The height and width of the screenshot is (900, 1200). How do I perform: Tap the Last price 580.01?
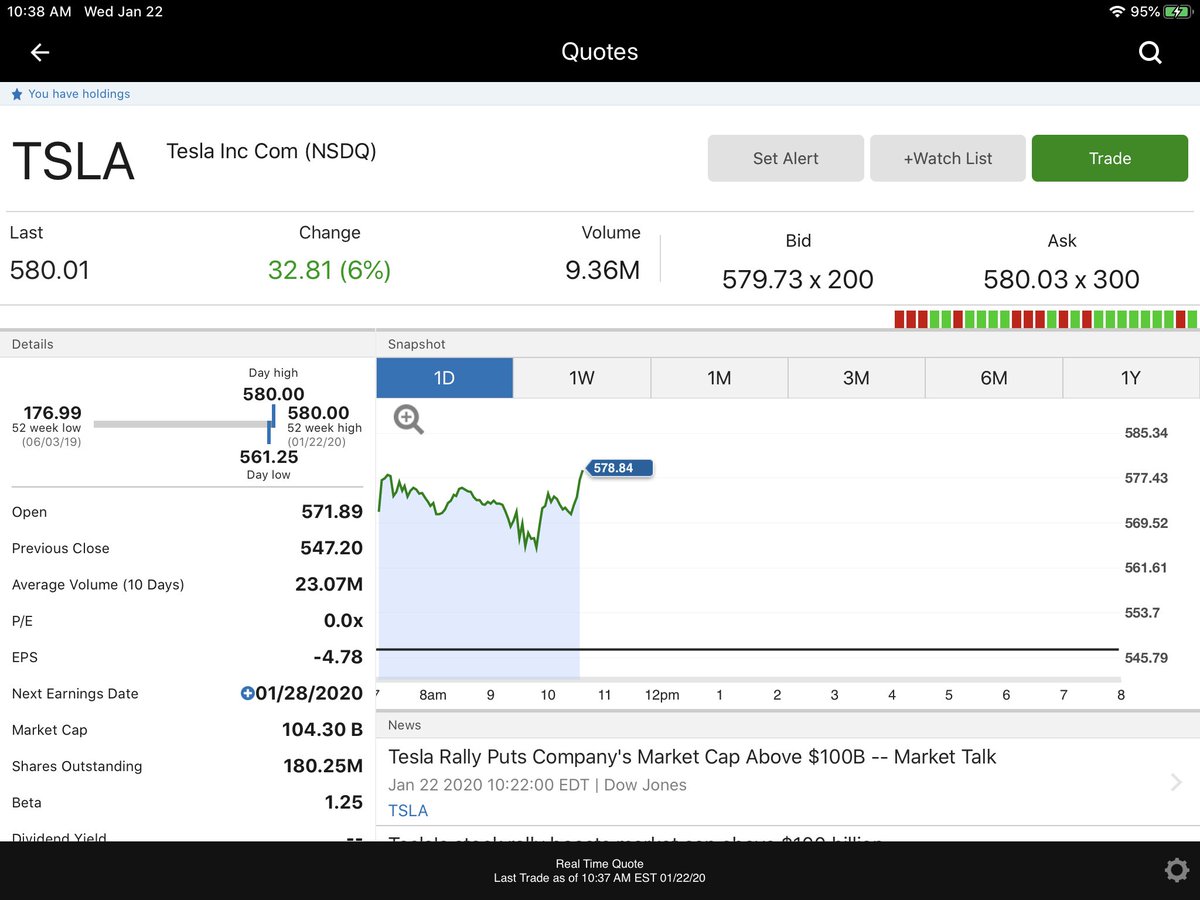[x=49, y=270]
